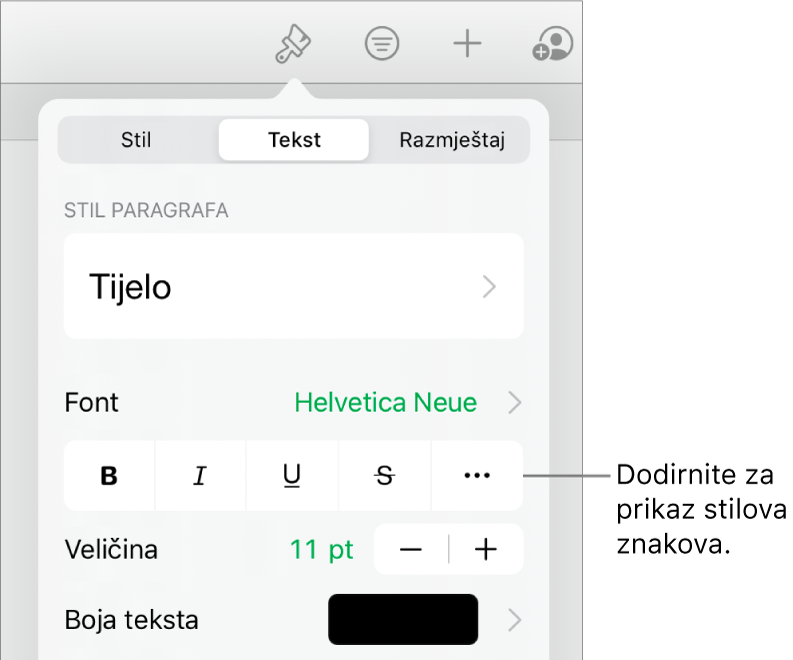Open the filter/organize menu icon
The image size is (793, 660).
click(382, 44)
